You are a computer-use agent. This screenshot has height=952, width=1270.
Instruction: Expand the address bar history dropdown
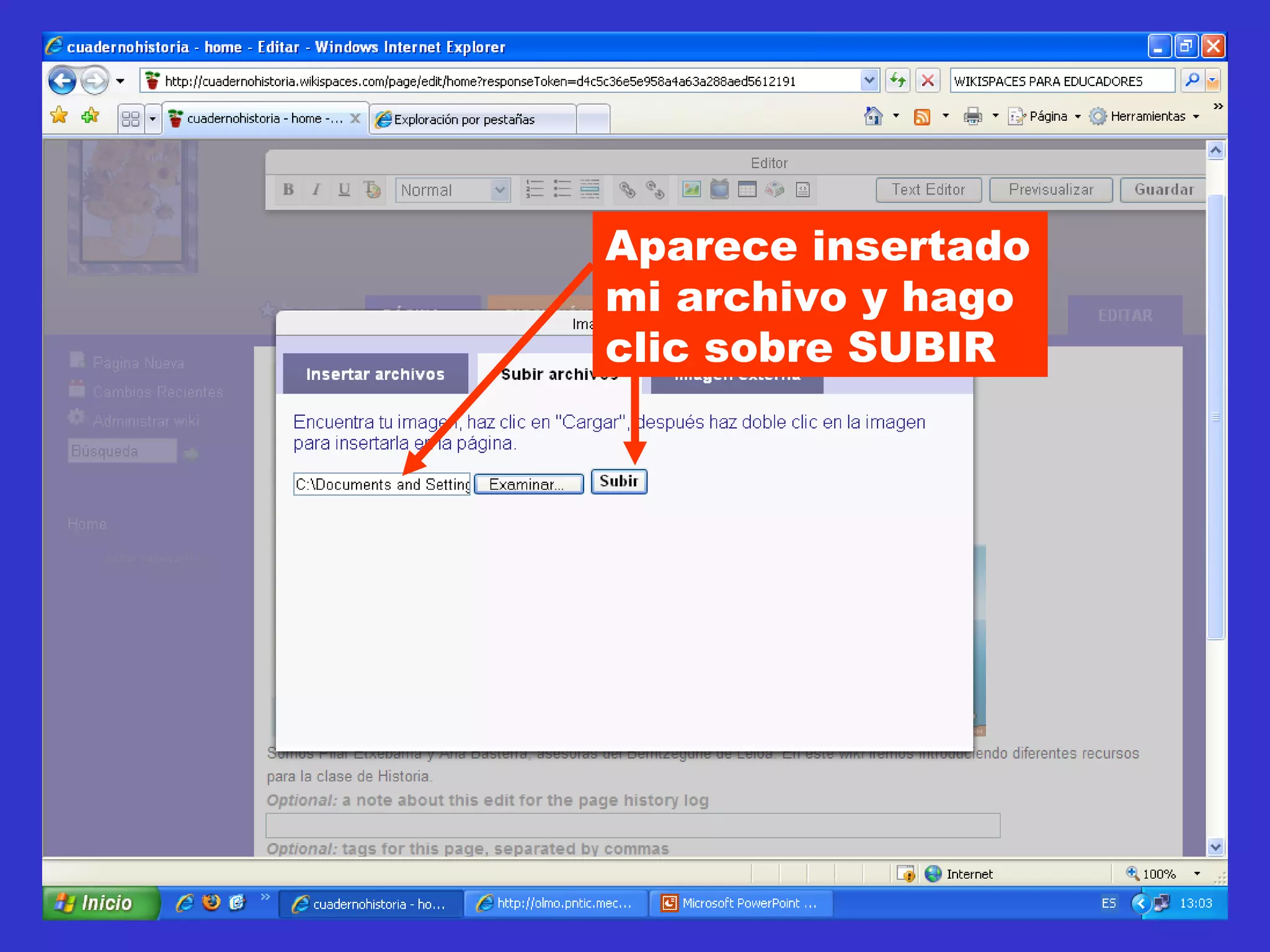[x=869, y=81]
